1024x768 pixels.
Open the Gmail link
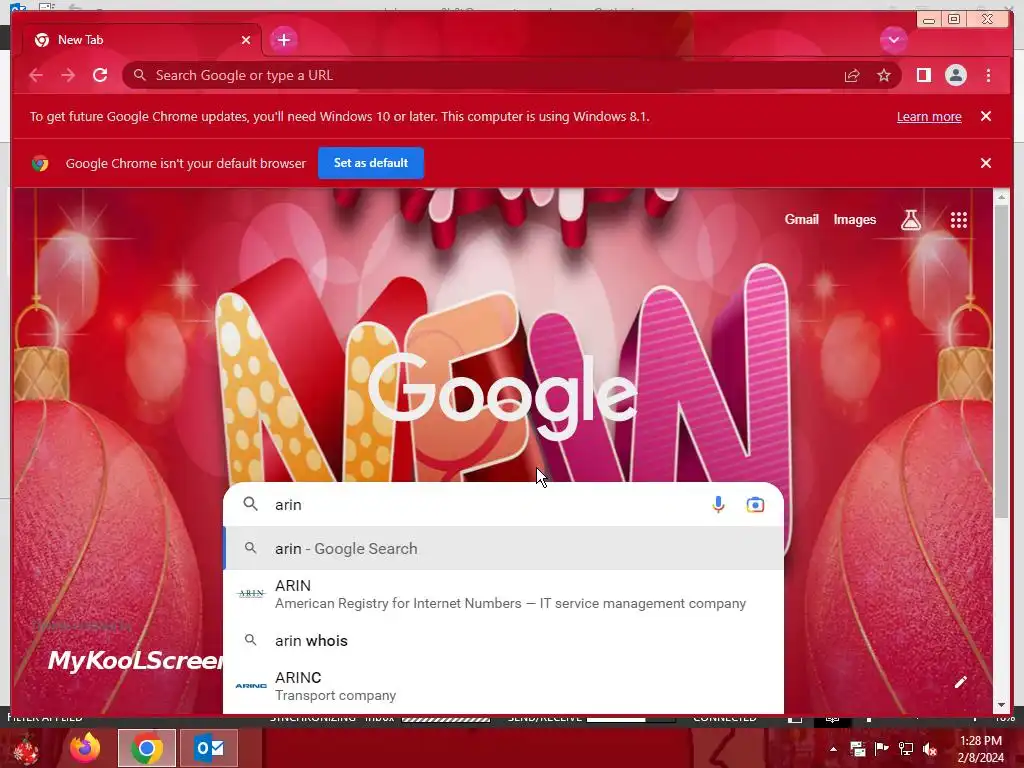(x=801, y=219)
